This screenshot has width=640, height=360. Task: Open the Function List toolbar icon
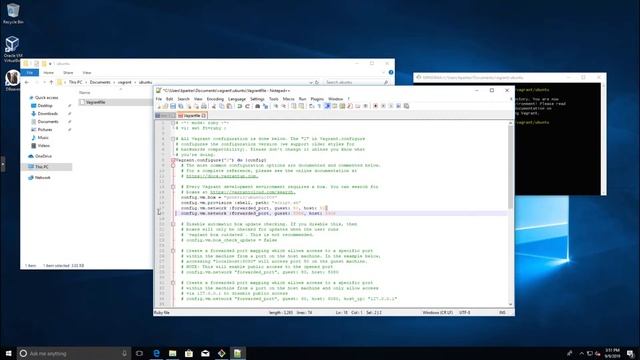click(350, 106)
